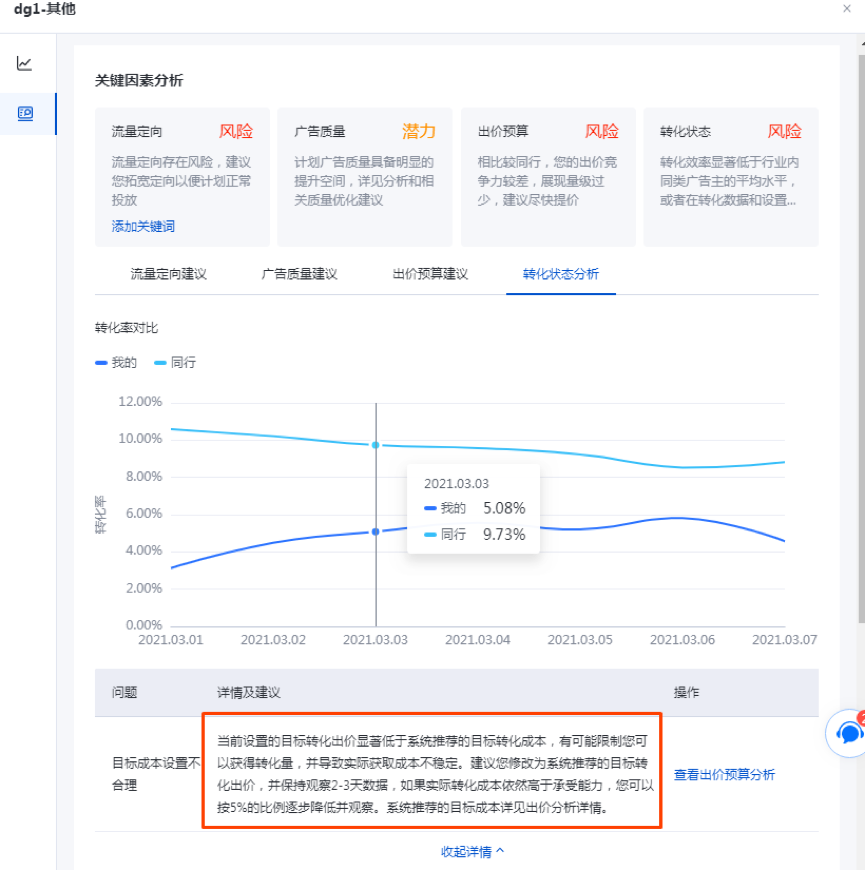Click the vertical scrollbar on right edge
This screenshot has width=865, height=870.
(859, 300)
